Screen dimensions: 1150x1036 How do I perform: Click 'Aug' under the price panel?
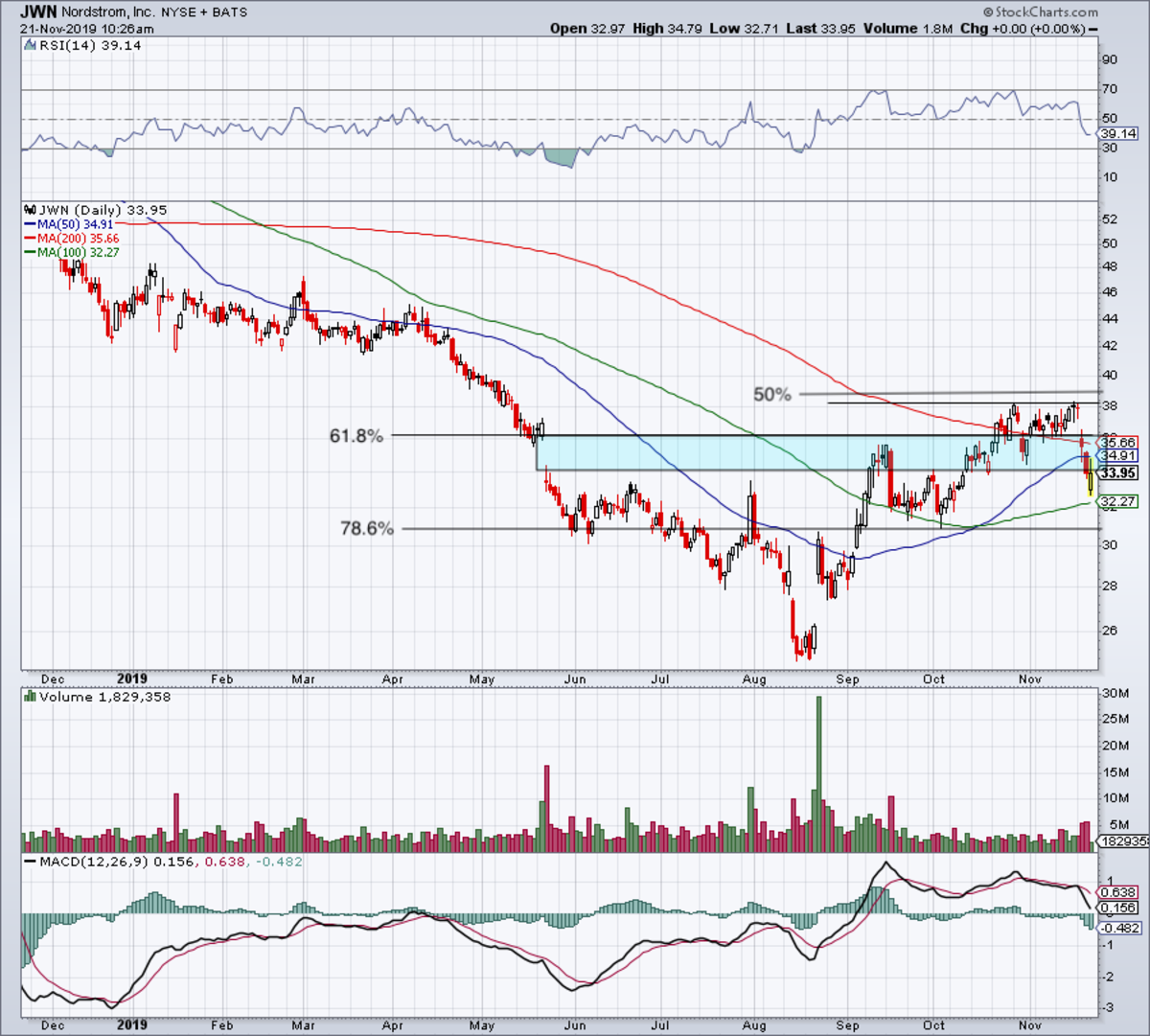tap(755, 679)
